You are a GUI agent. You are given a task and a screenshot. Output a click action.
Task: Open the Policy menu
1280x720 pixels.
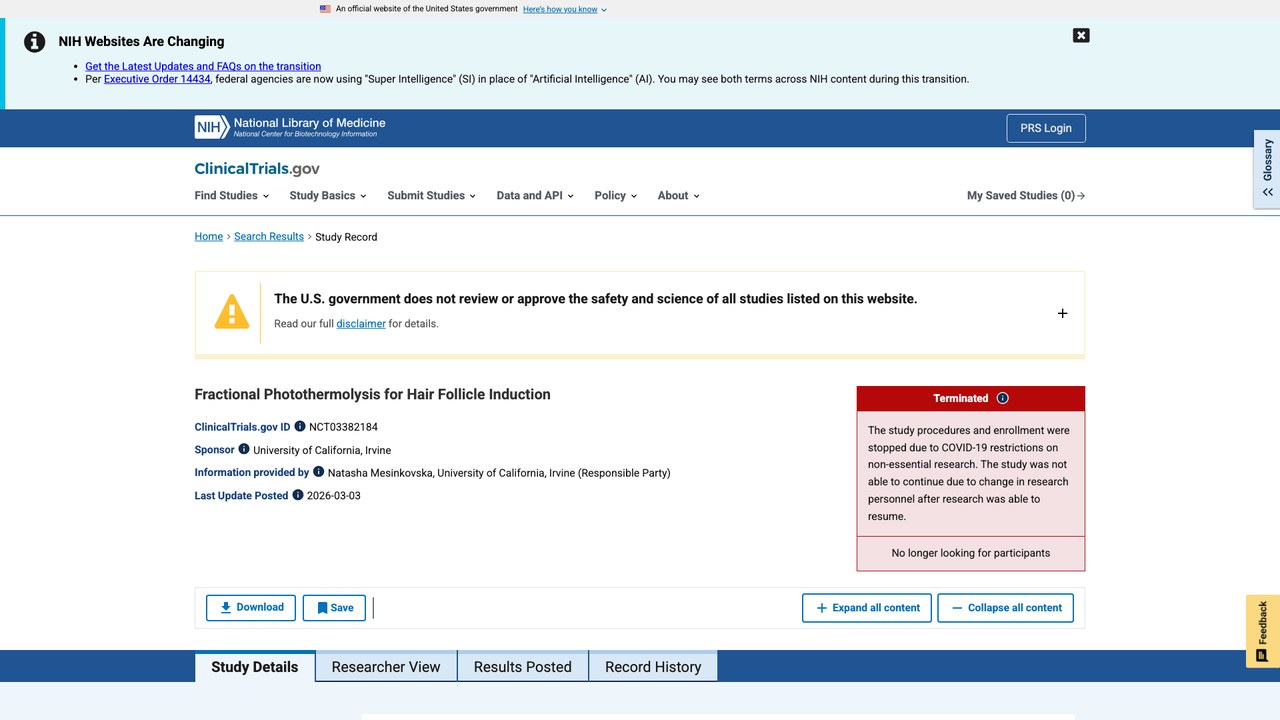(x=615, y=195)
